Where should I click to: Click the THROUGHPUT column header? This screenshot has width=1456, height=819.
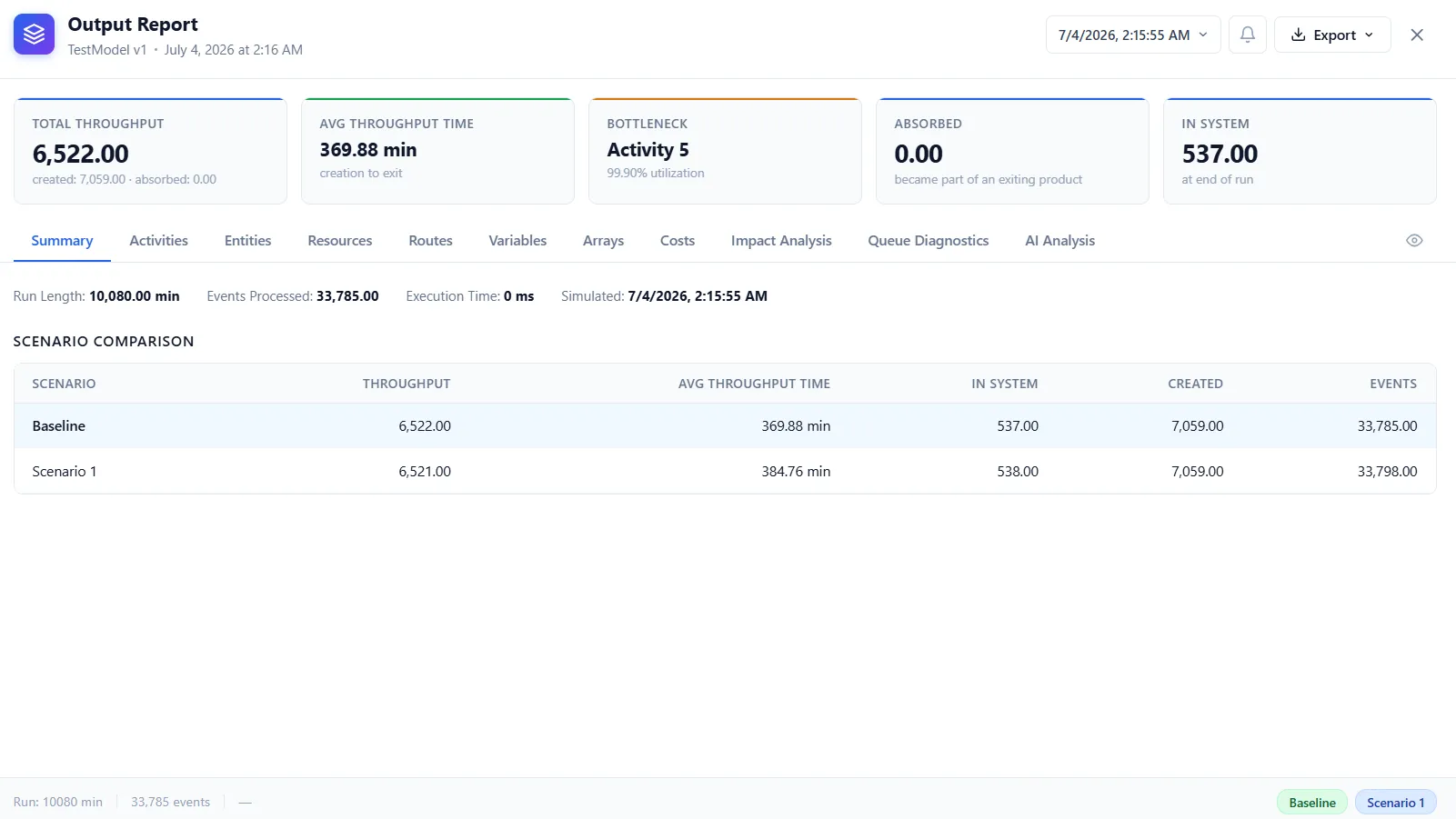pos(407,384)
